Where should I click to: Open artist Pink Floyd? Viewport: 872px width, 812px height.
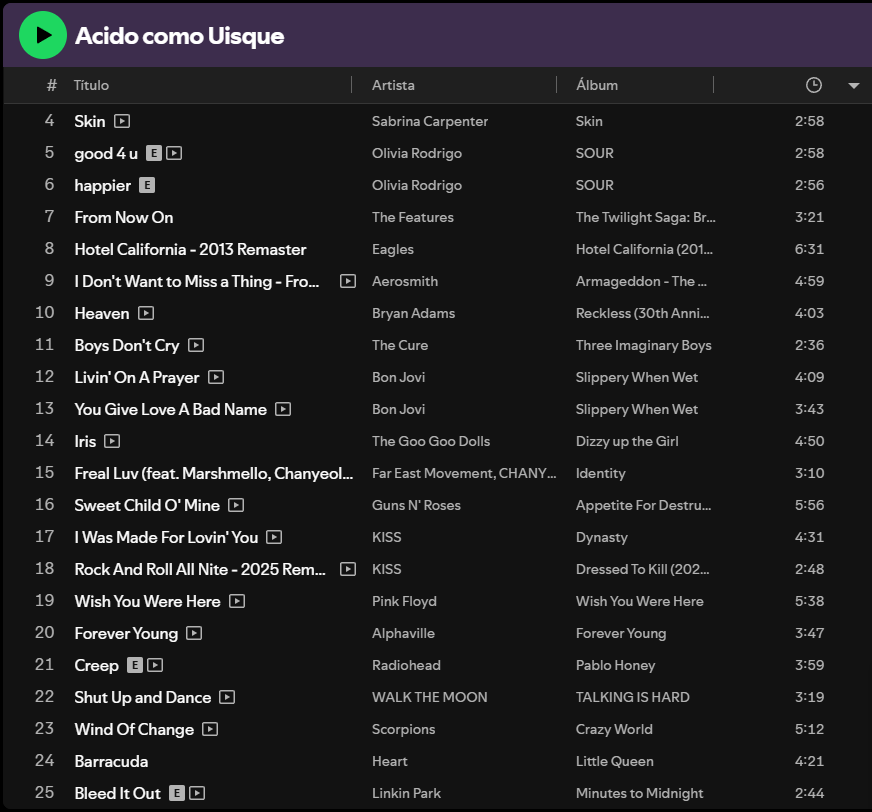[404, 602]
